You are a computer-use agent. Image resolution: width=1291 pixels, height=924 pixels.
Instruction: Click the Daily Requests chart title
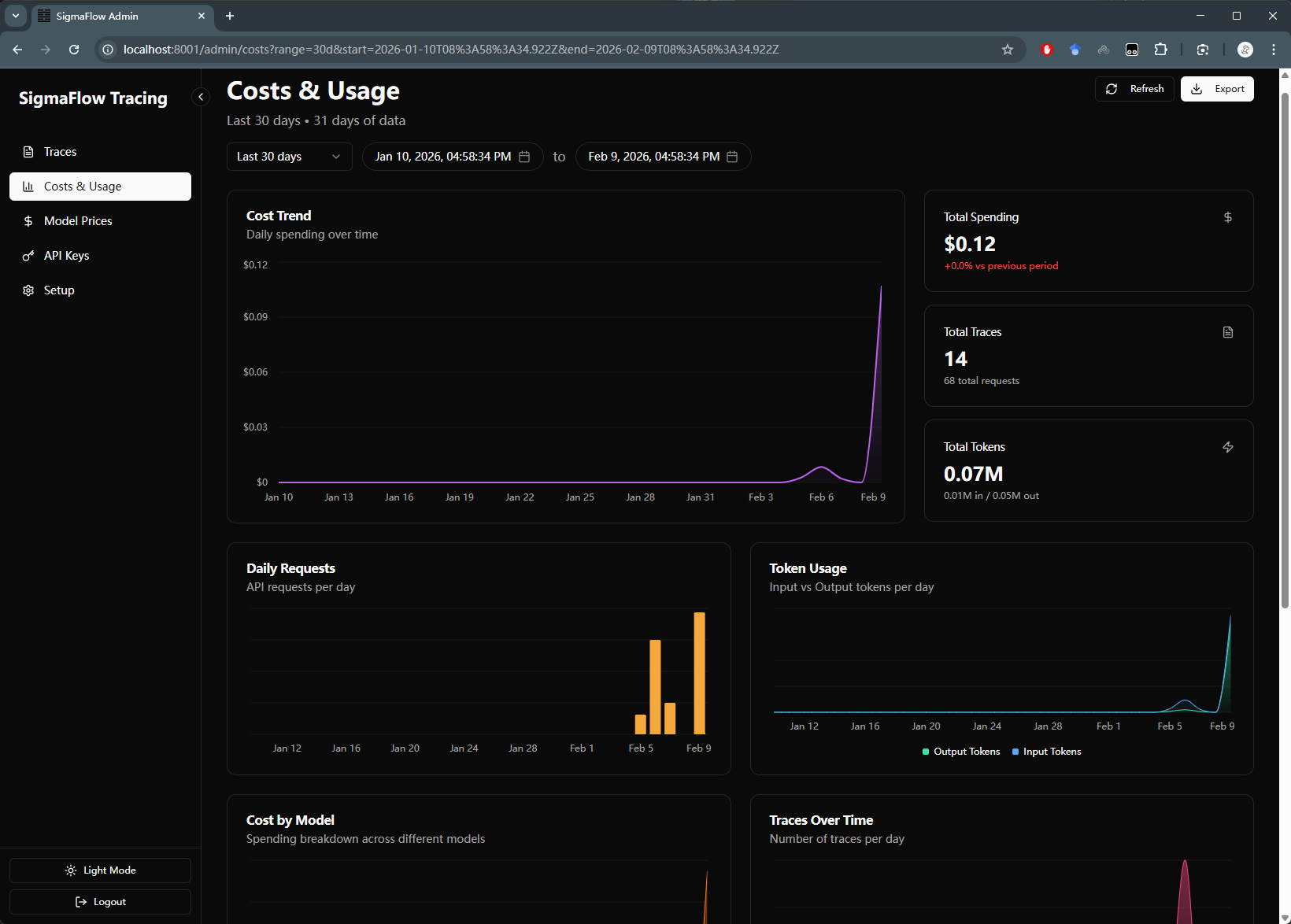coord(290,568)
